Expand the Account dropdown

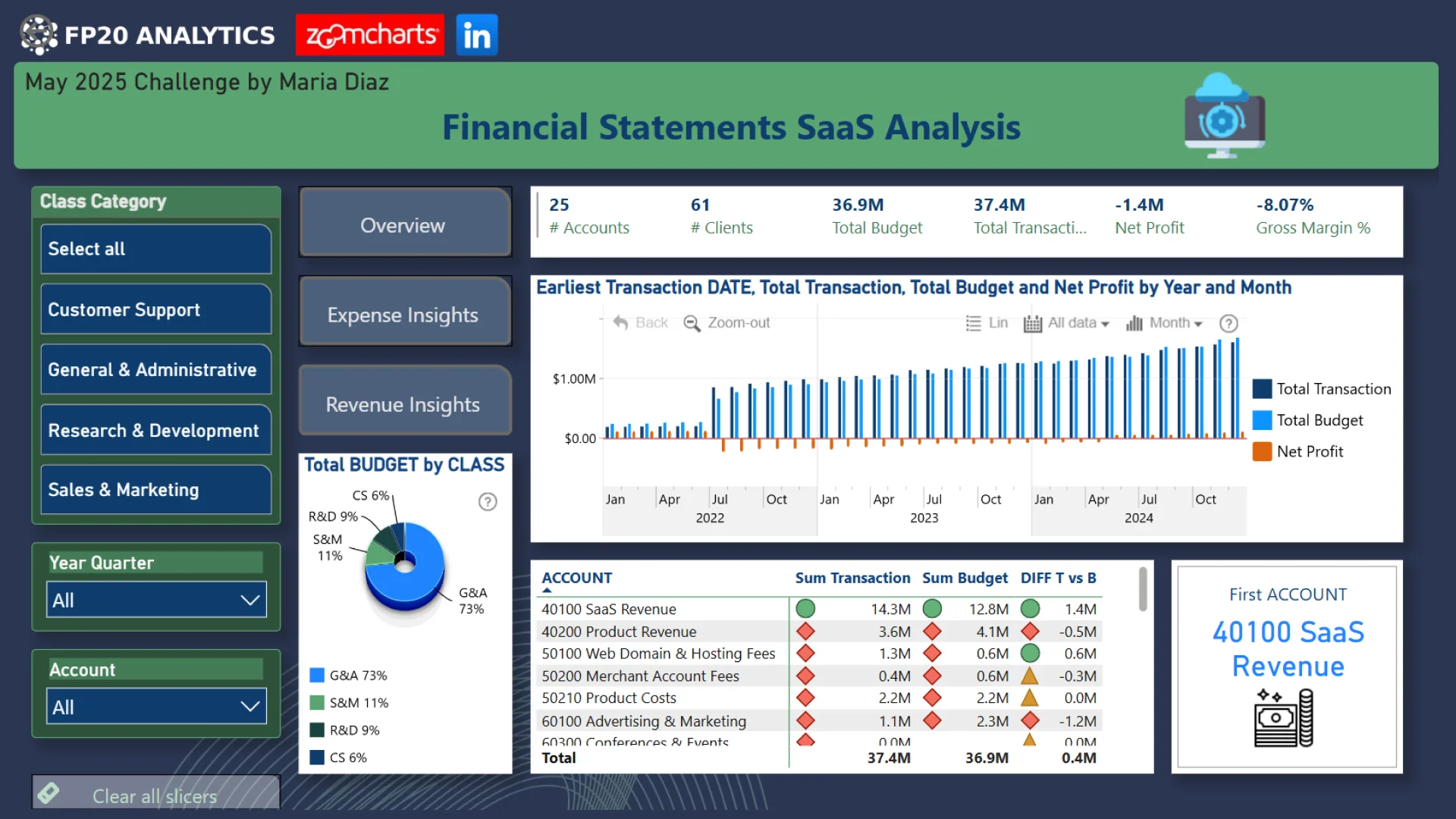point(155,707)
